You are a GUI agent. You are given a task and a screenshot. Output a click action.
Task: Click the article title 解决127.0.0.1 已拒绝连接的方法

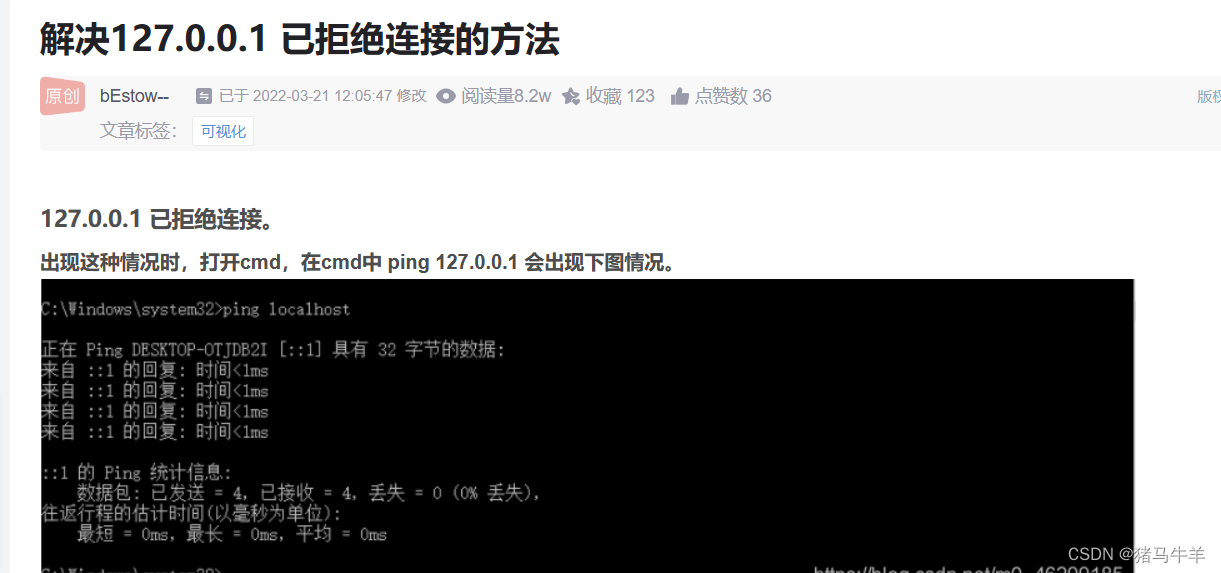[x=300, y=39]
